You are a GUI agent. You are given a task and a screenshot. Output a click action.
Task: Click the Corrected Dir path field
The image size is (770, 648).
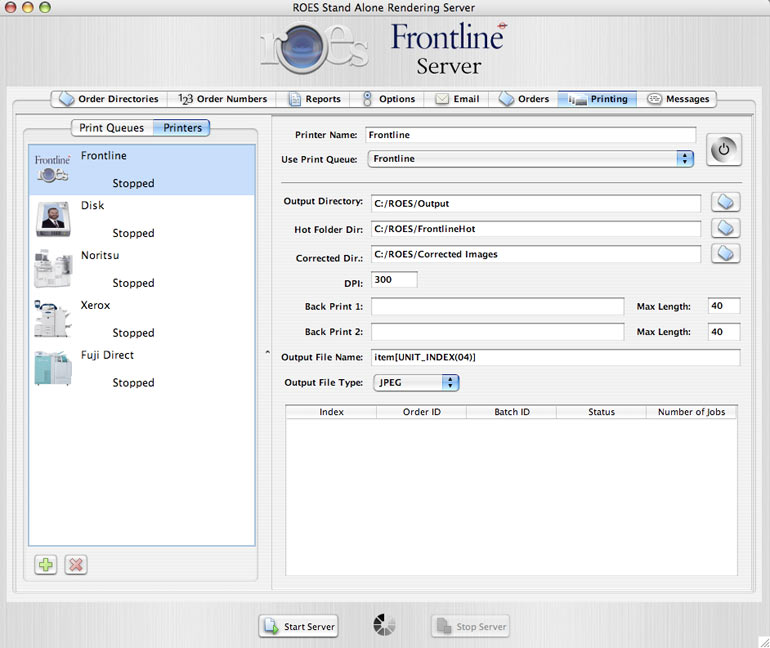(536, 254)
